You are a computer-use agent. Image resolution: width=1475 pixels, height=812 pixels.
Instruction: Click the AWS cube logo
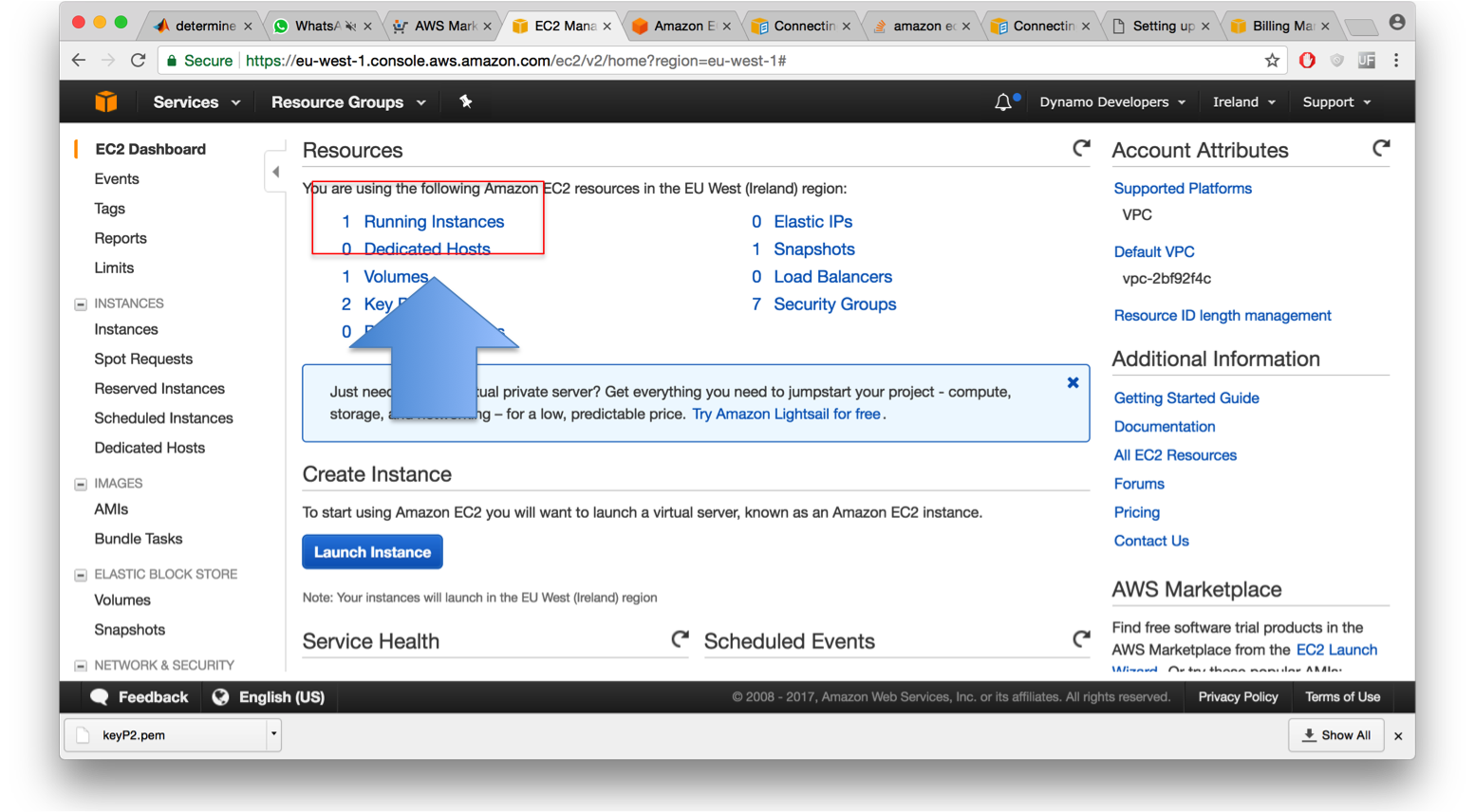(x=106, y=101)
